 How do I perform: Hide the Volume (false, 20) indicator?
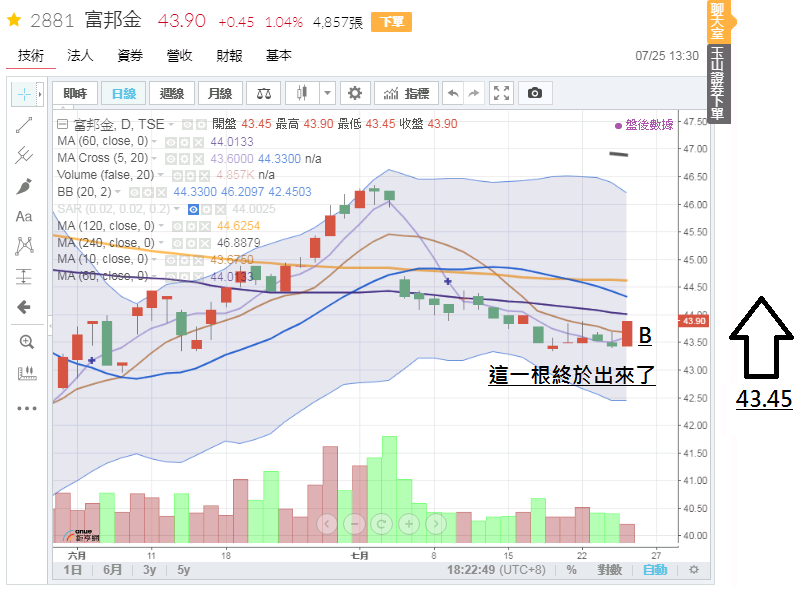(x=178, y=176)
